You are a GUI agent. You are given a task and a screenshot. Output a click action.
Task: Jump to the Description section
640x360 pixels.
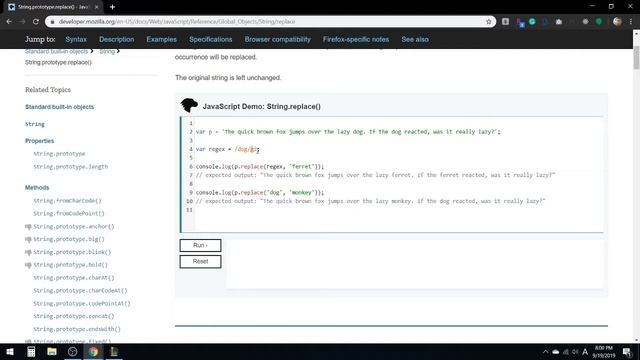[x=116, y=40]
